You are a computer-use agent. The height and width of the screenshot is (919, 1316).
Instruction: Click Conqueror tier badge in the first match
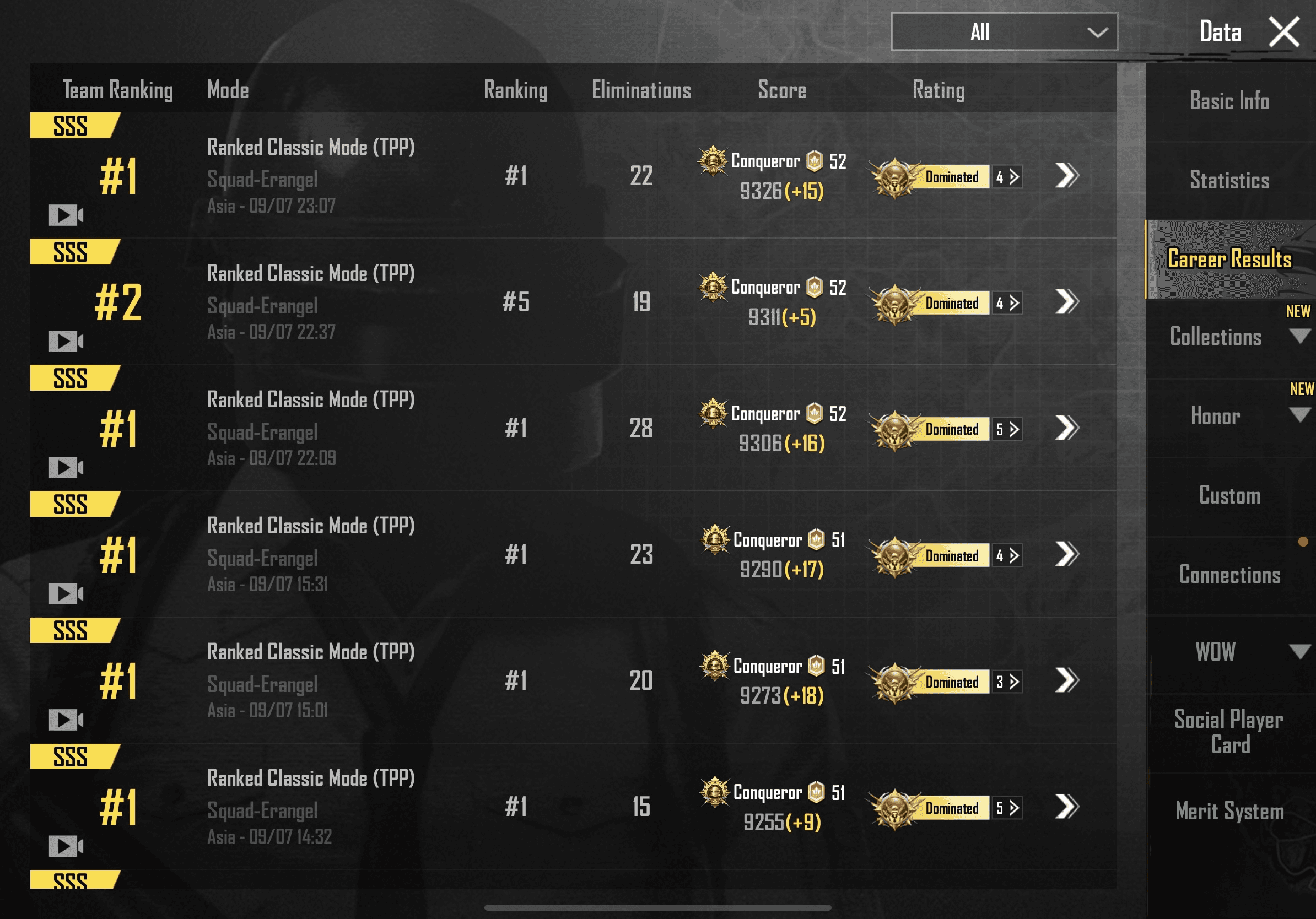[x=713, y=161]
